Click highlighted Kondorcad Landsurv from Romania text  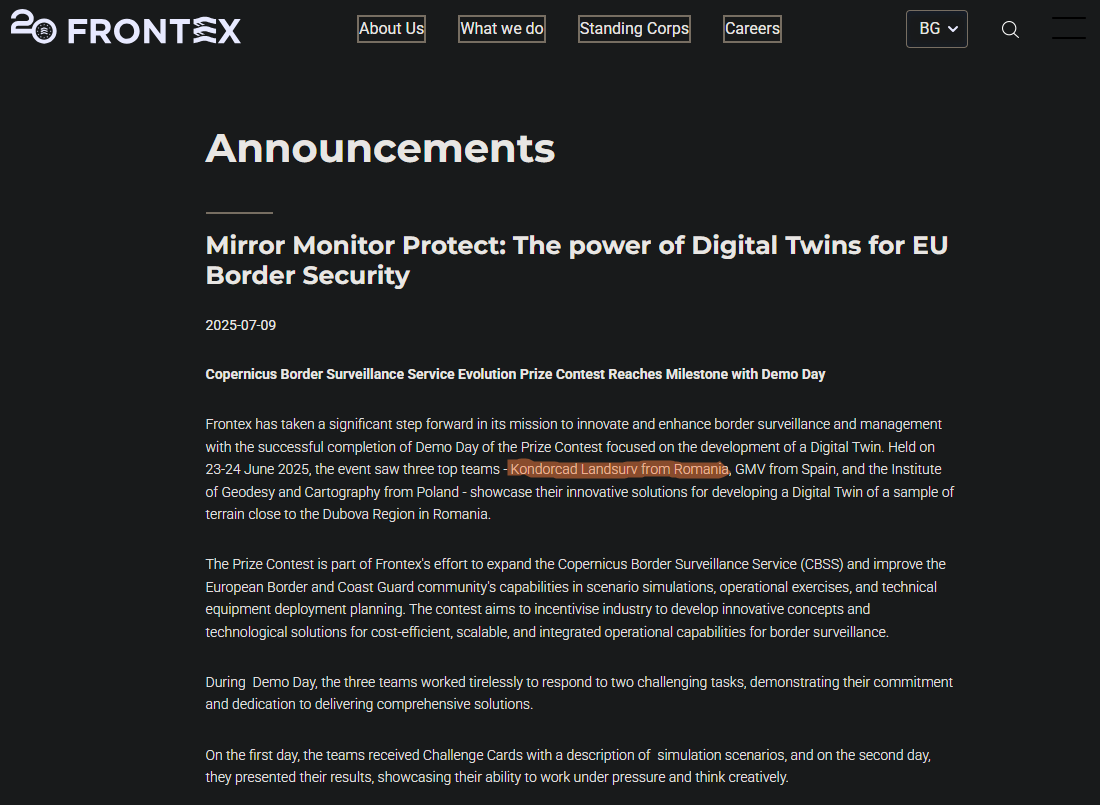click(618, 469)
